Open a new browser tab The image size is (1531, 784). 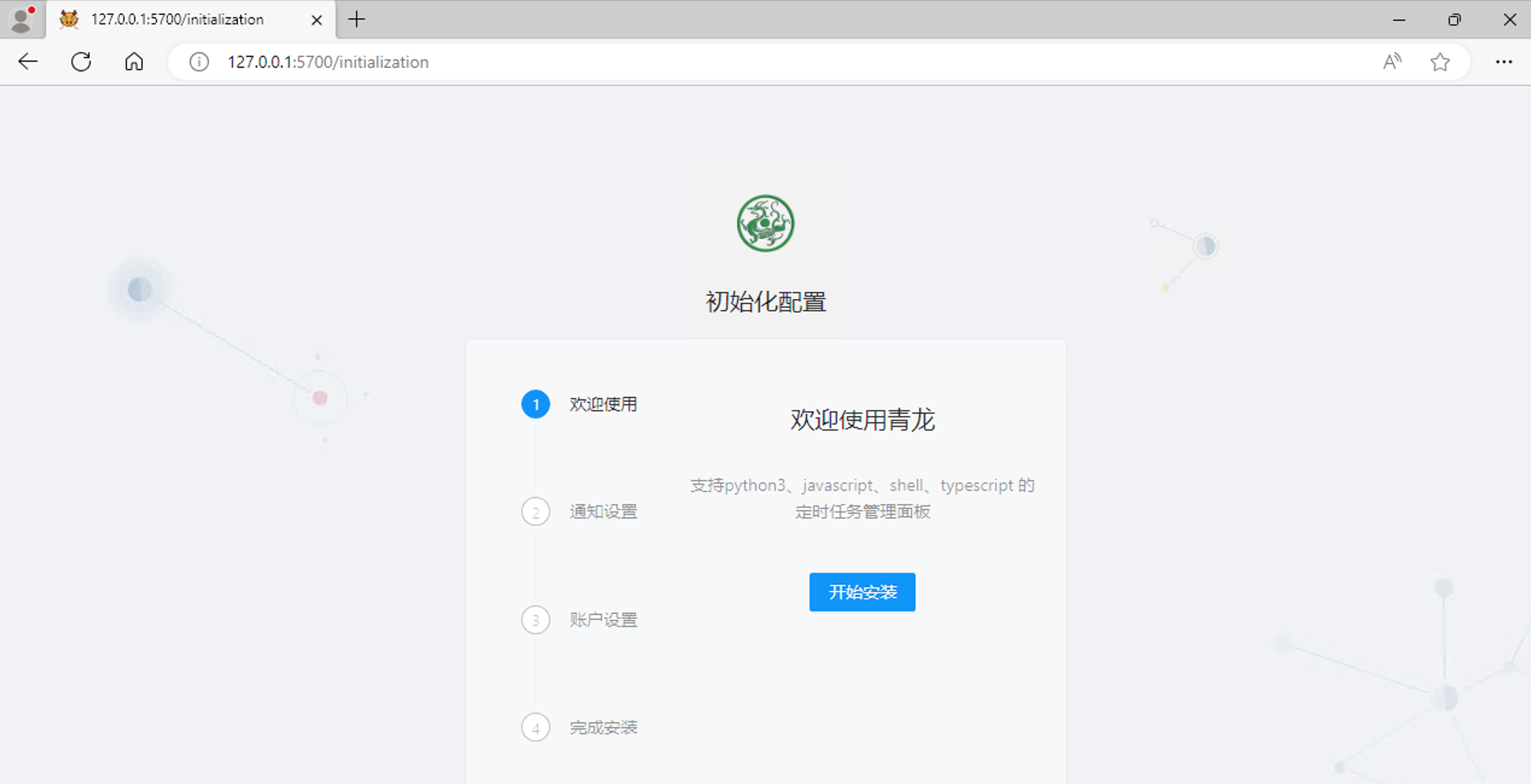pyautogui.click(x=357, y=19)
